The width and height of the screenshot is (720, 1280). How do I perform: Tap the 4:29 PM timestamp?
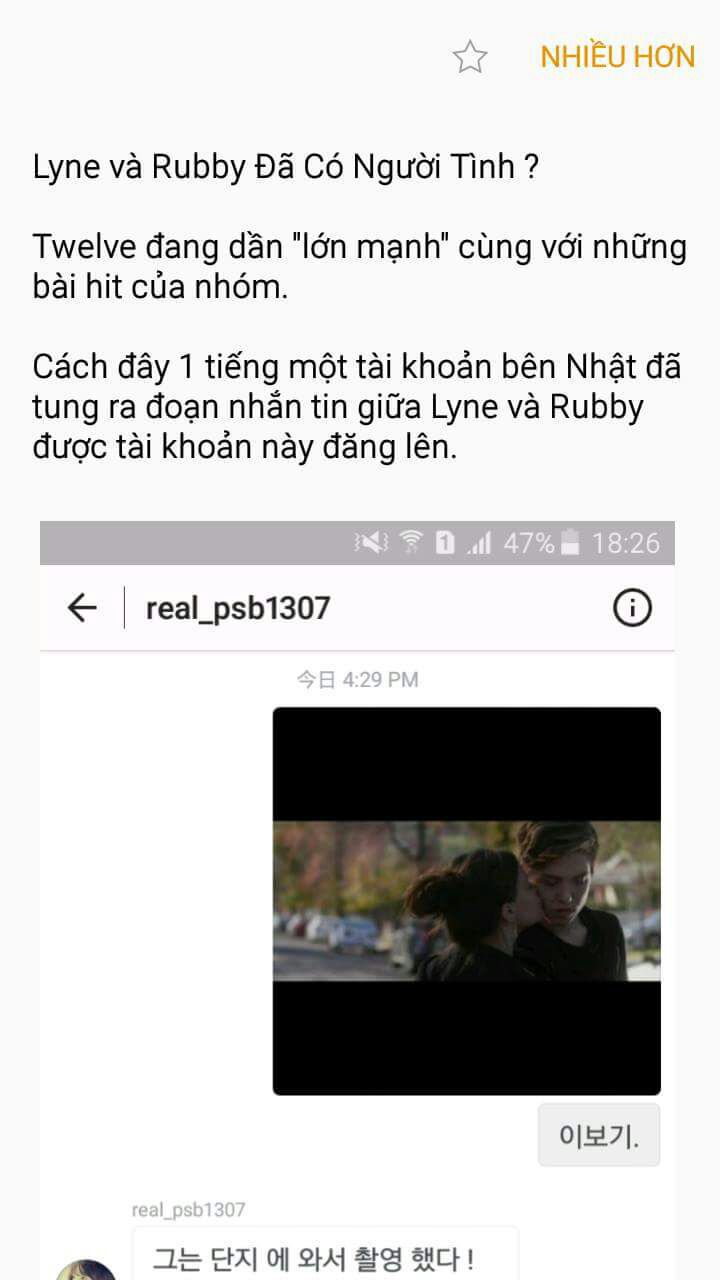coord(357,680)
